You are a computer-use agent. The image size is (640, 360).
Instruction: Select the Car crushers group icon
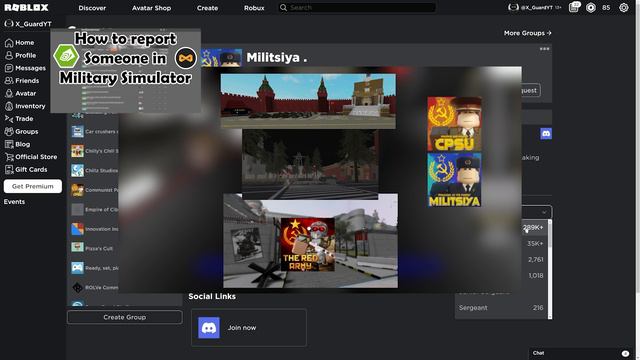tap(77, 131)
